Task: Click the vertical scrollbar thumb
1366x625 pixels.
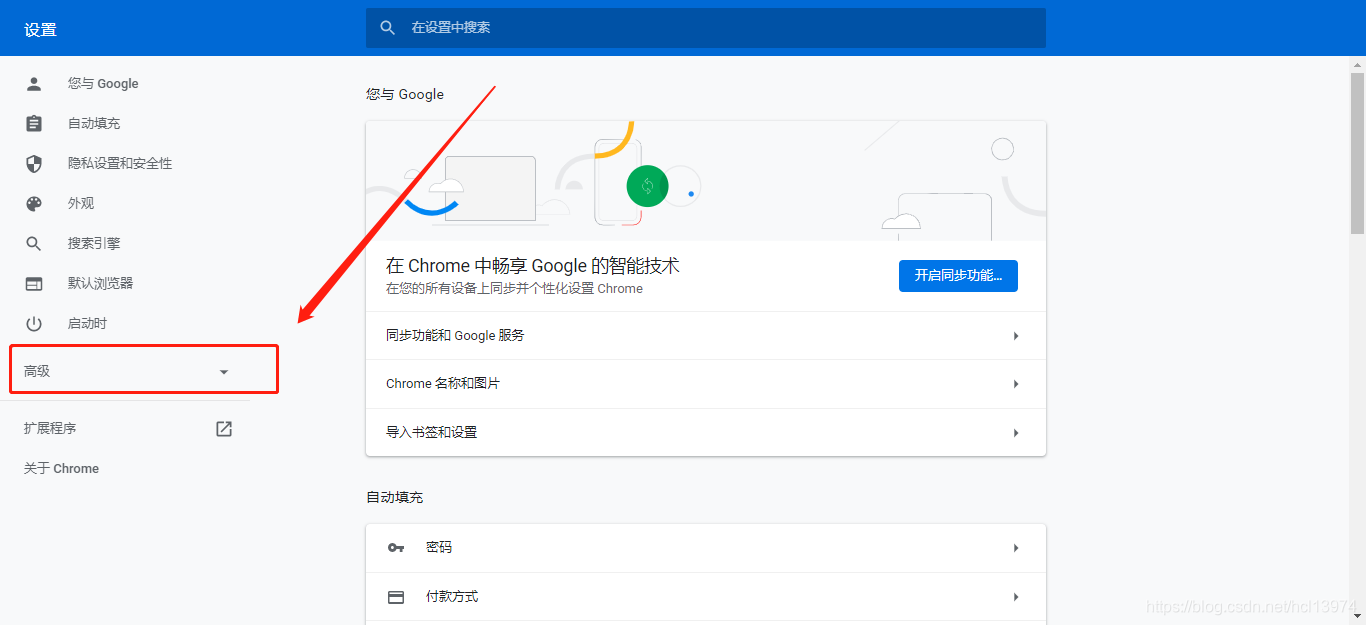Action: tap(1357, 153)
